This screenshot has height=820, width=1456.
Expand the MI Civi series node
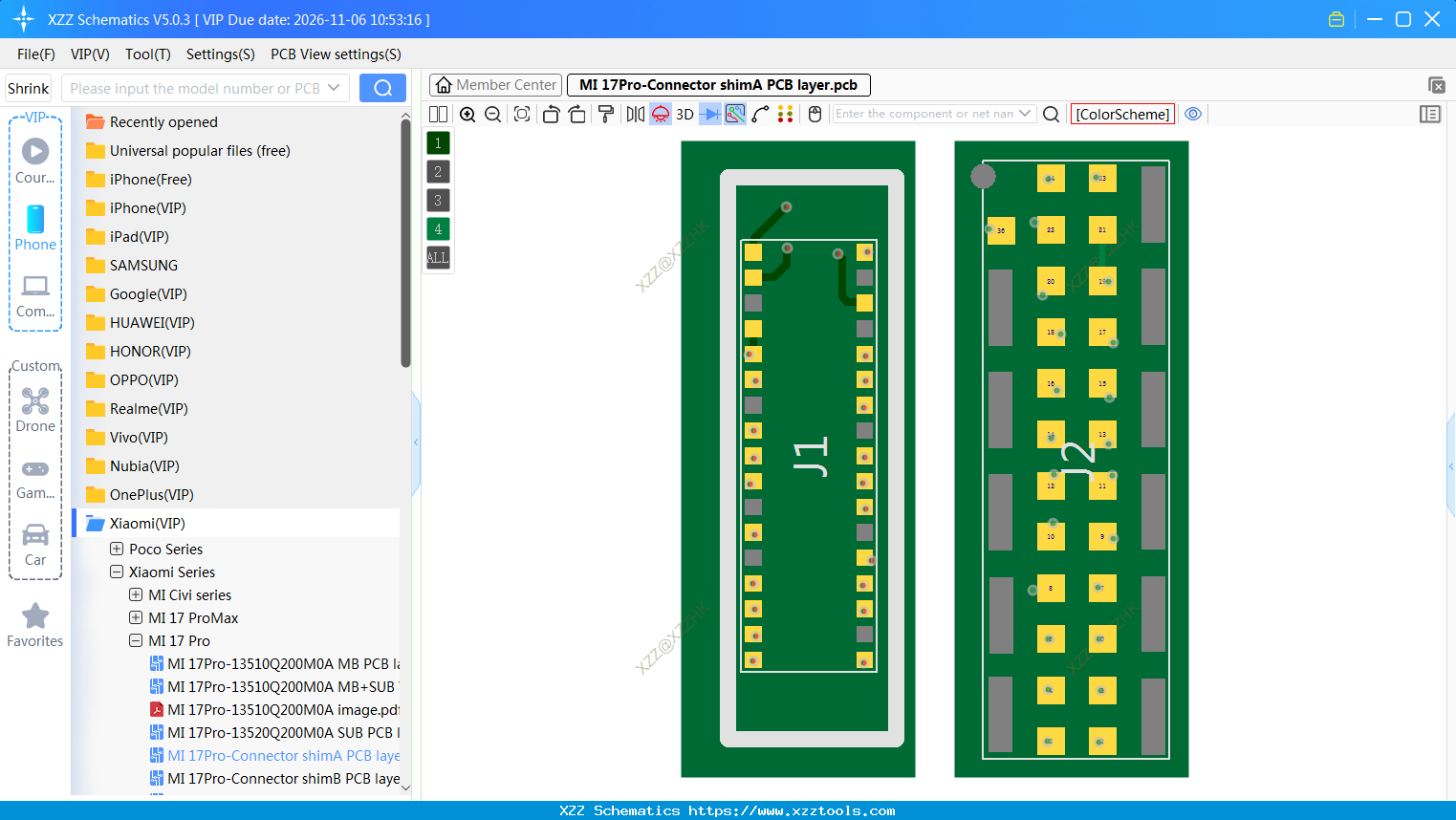click(x=136, y=594)
